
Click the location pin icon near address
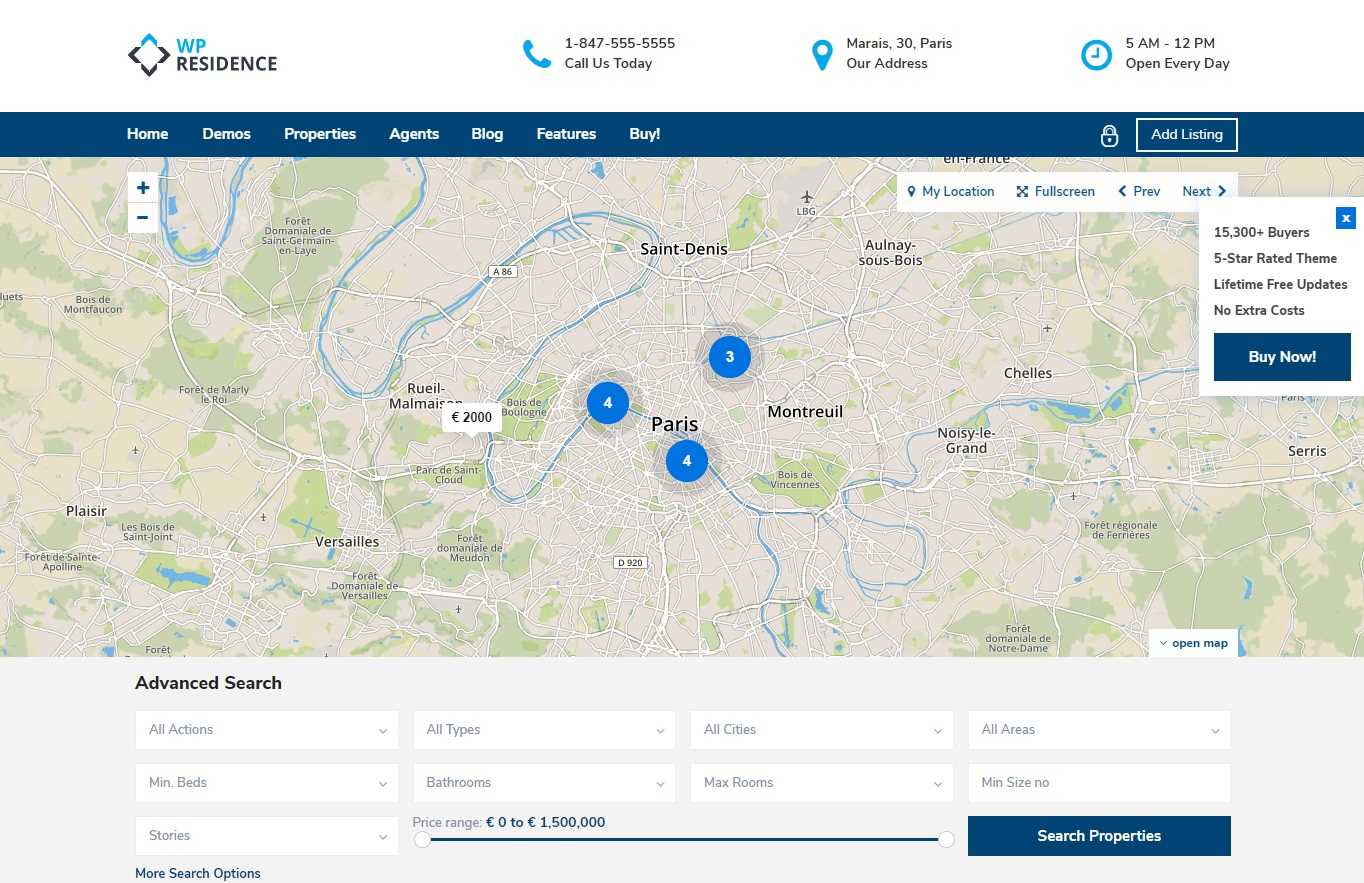click(x=822, y=55)
